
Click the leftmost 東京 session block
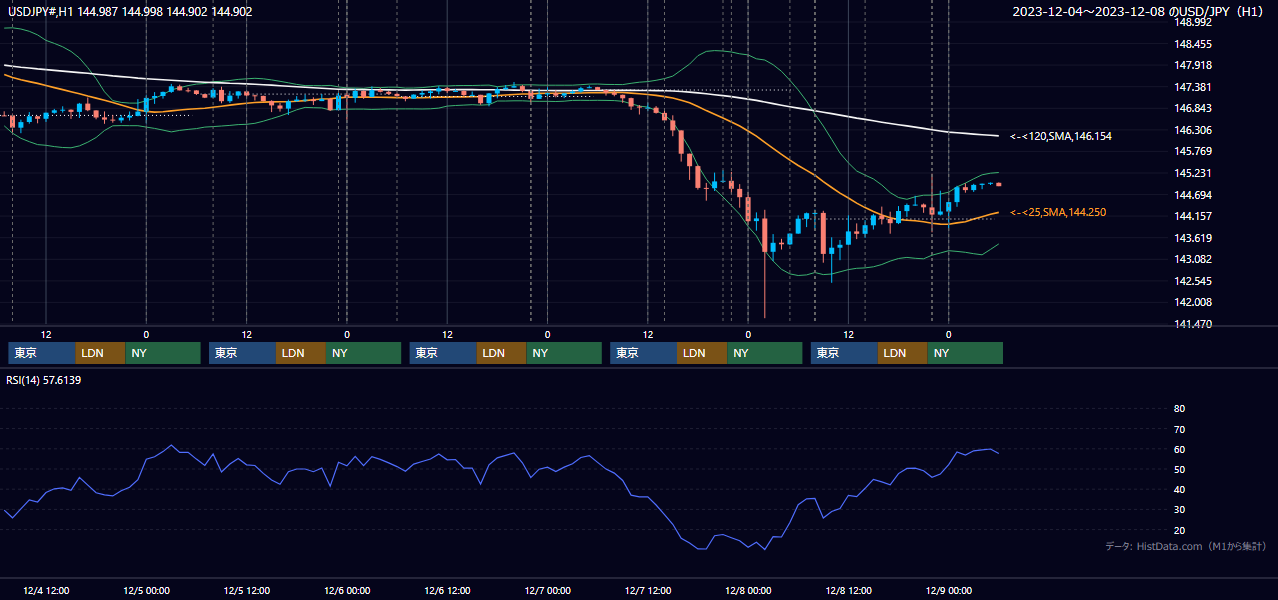(42, 353)
